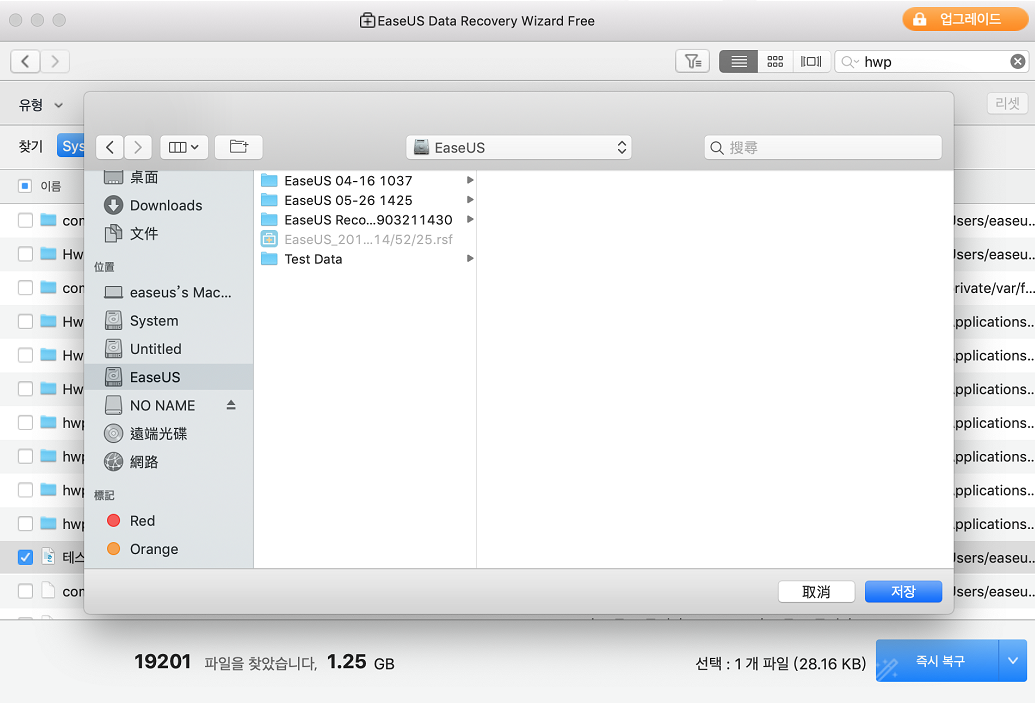Clear the hwp search text
The height and width of the screenshot is (703, 1035).
pyautogui.click(x=1017, y=61)
